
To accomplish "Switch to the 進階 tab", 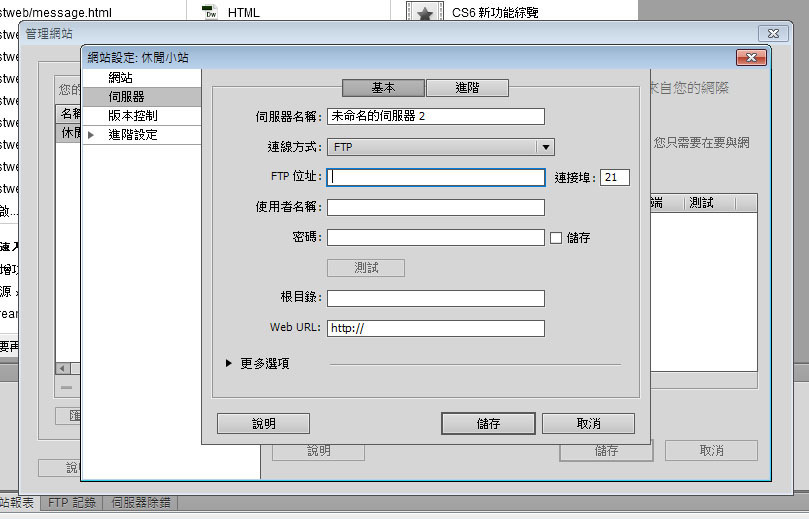I will point(467,88).
